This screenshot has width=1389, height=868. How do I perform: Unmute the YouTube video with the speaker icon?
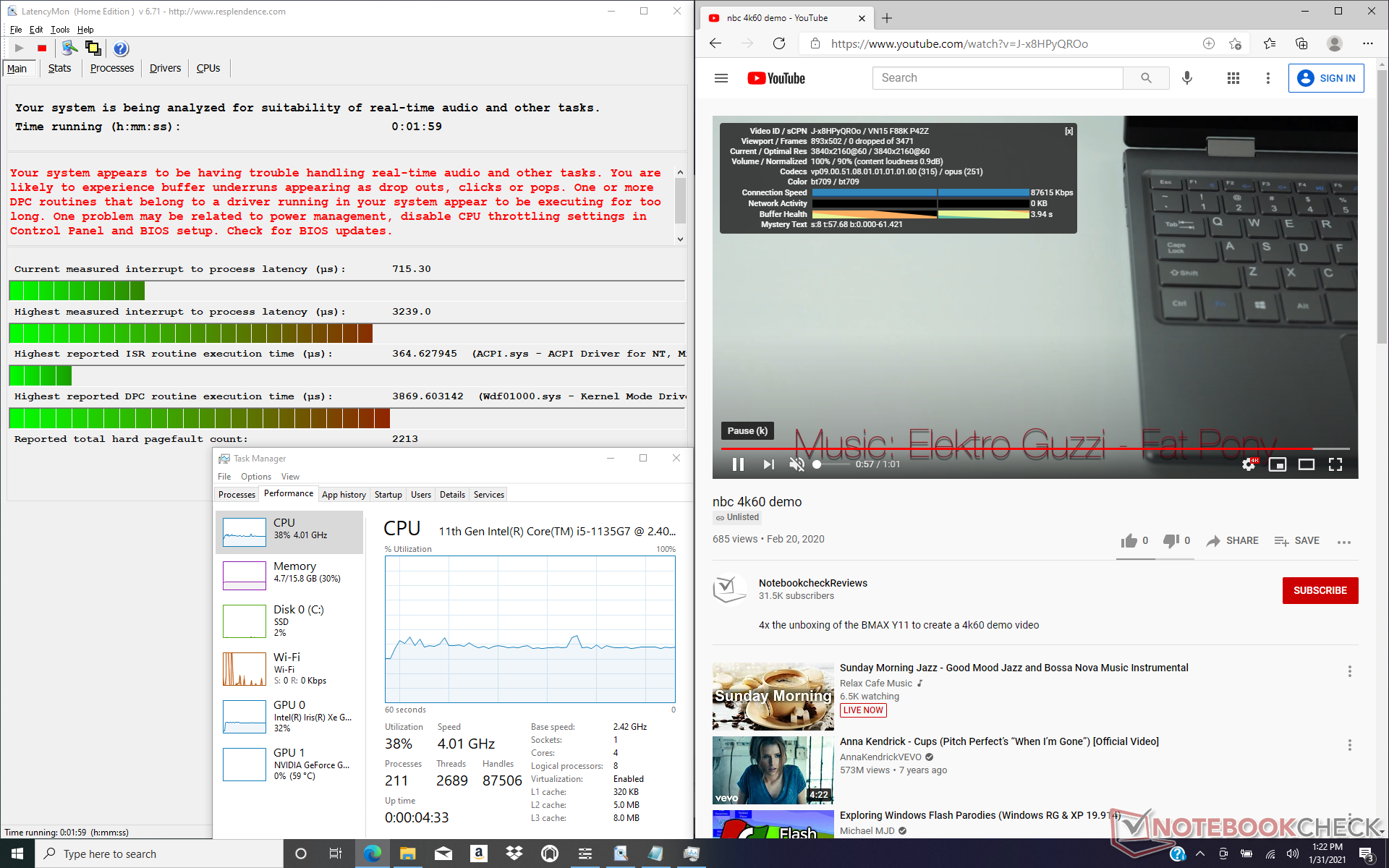click(797, 464)
